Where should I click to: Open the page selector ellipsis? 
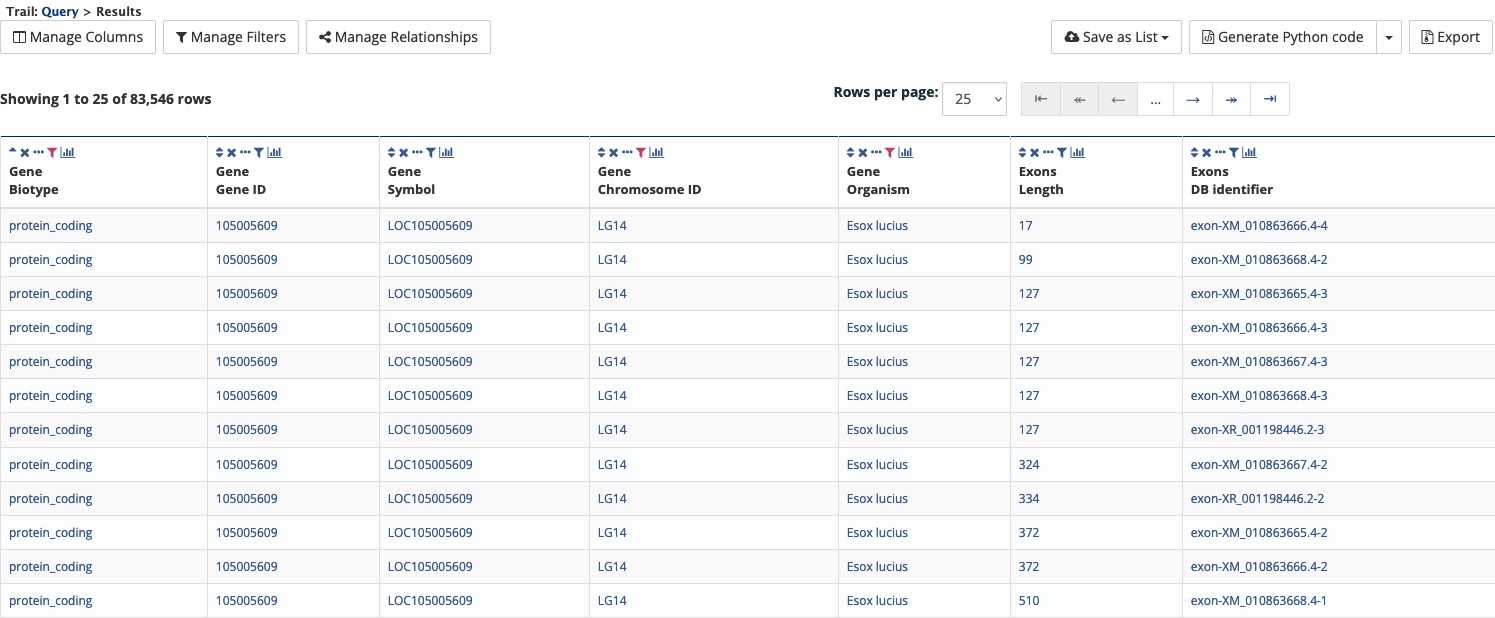coord(1156,99)
